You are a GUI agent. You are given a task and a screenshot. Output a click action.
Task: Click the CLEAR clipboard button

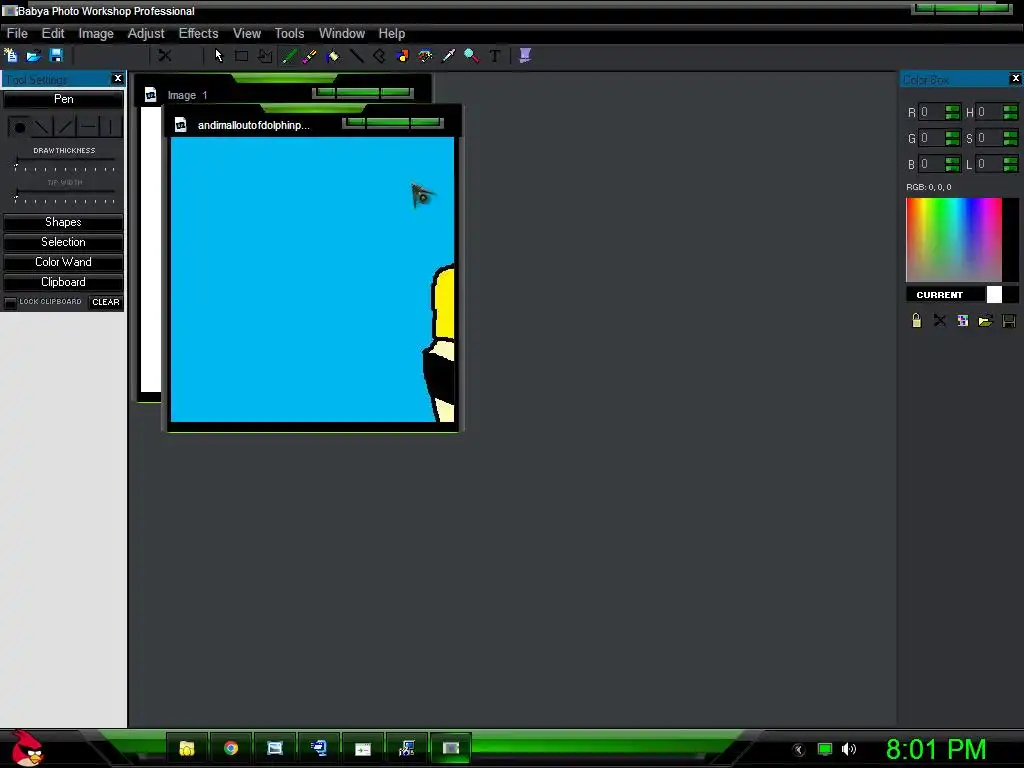point(106,302)
